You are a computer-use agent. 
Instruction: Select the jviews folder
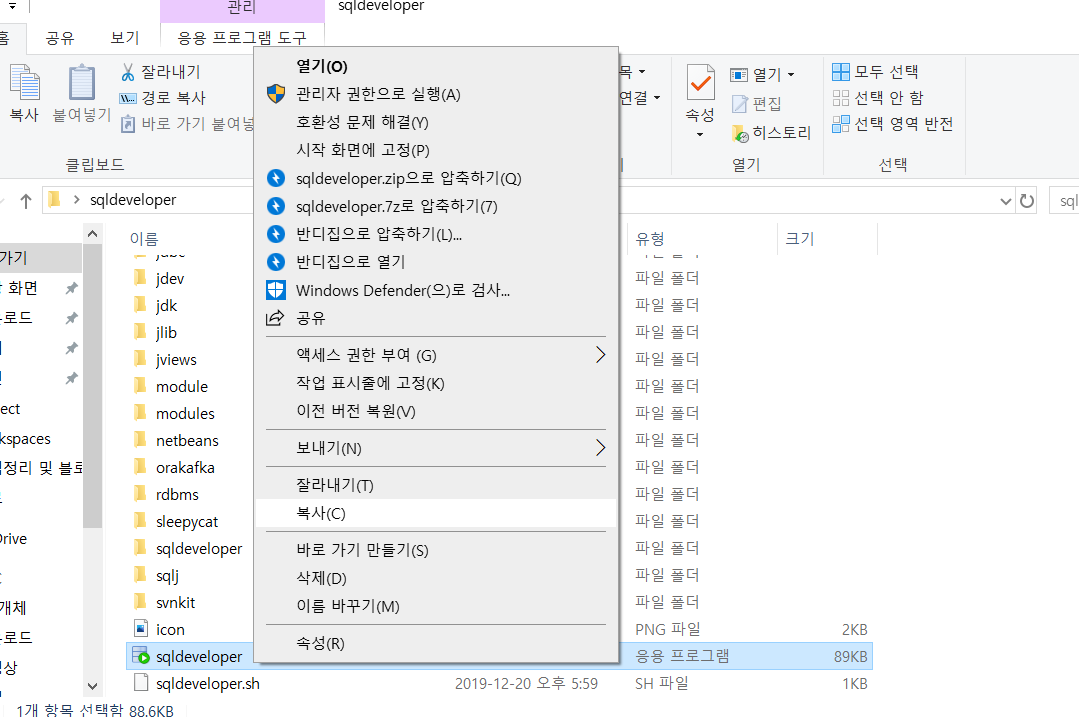click(x=175, y=359)
